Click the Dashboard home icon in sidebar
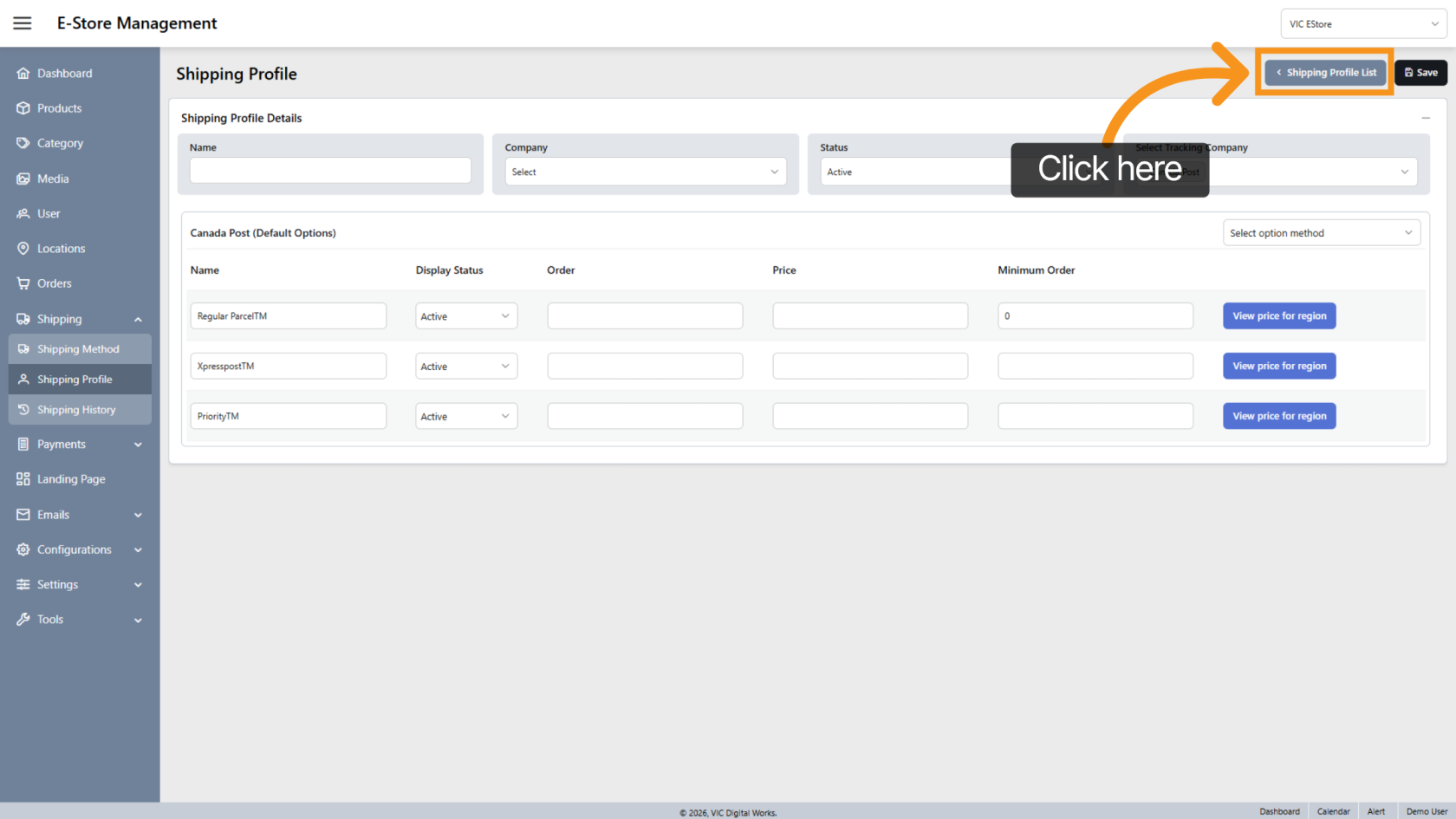The image size is (1456, 819). (23, 74)
